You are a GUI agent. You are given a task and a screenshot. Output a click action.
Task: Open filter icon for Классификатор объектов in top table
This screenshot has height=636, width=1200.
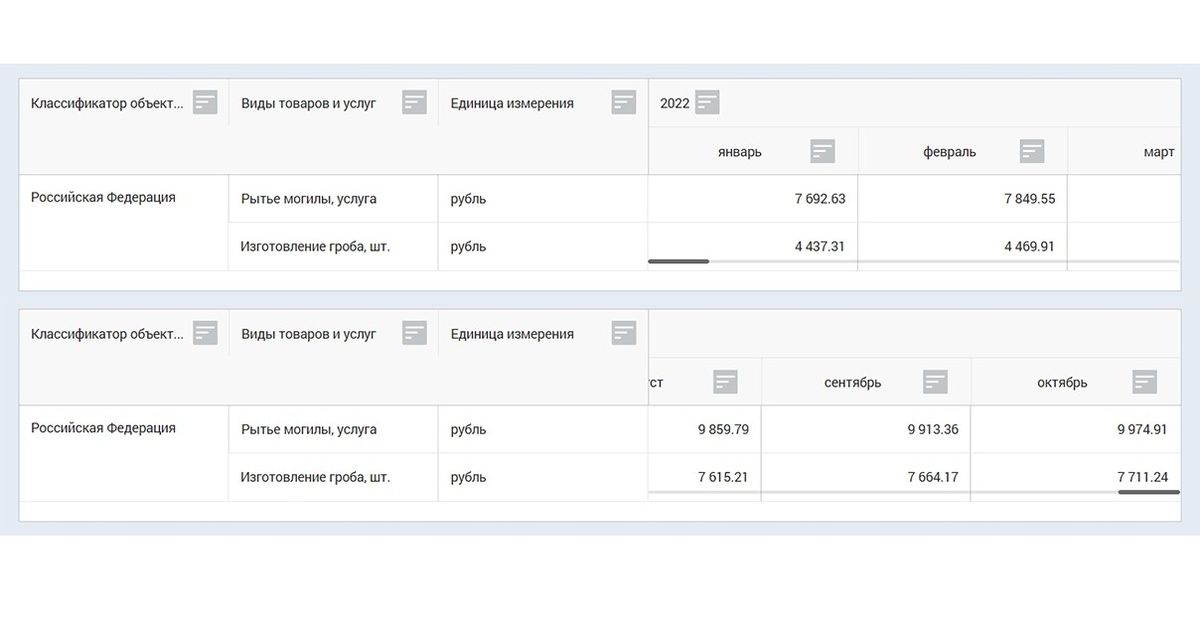point(205,102)
